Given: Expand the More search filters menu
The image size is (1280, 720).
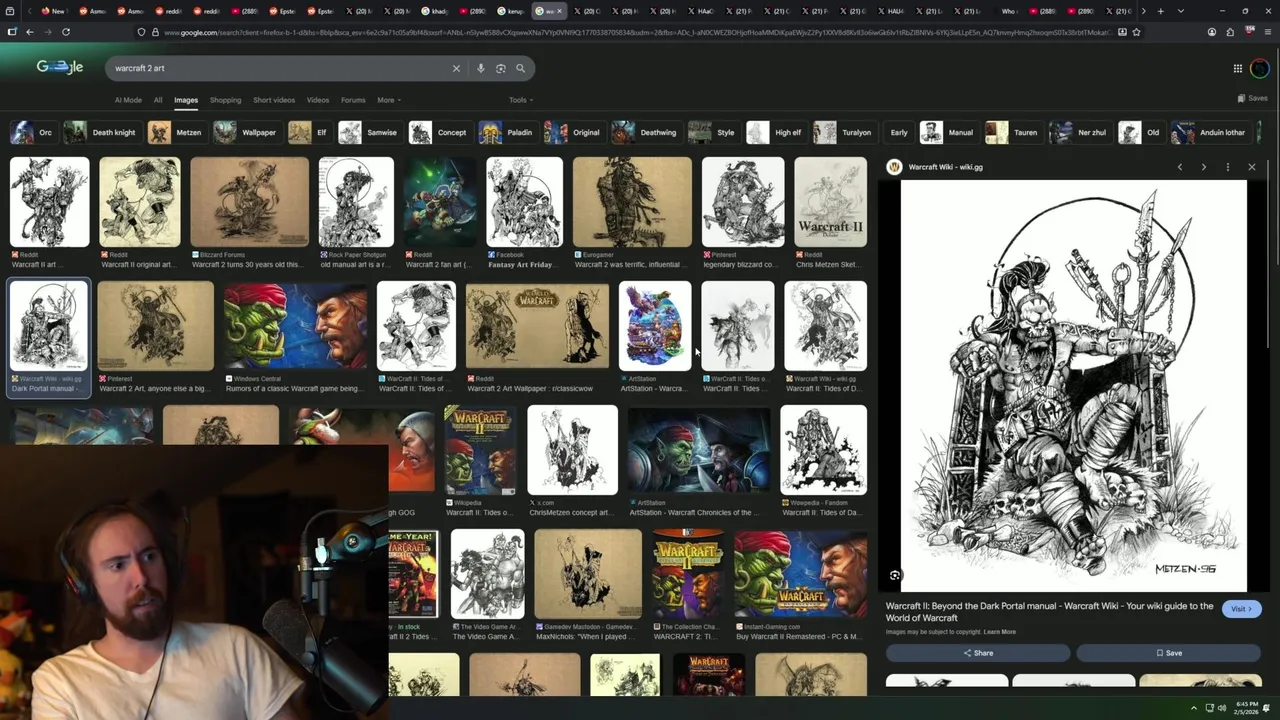Looking at the screenshot, I should pos(389,100).
